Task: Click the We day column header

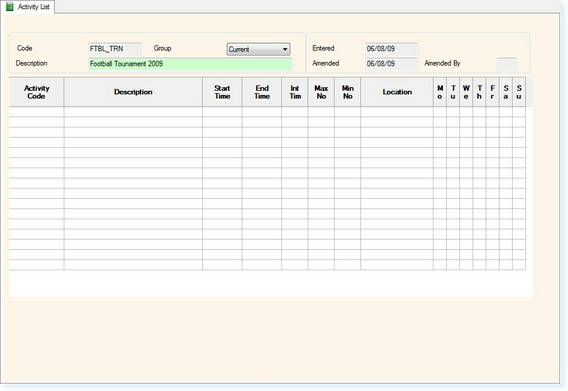Action: point(466,92)
